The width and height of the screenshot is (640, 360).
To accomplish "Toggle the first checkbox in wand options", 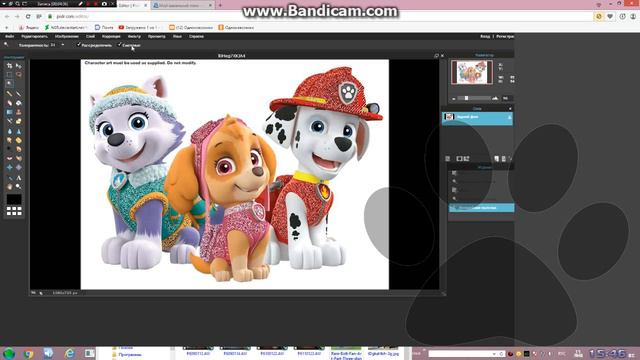I will tap(79, 45).
